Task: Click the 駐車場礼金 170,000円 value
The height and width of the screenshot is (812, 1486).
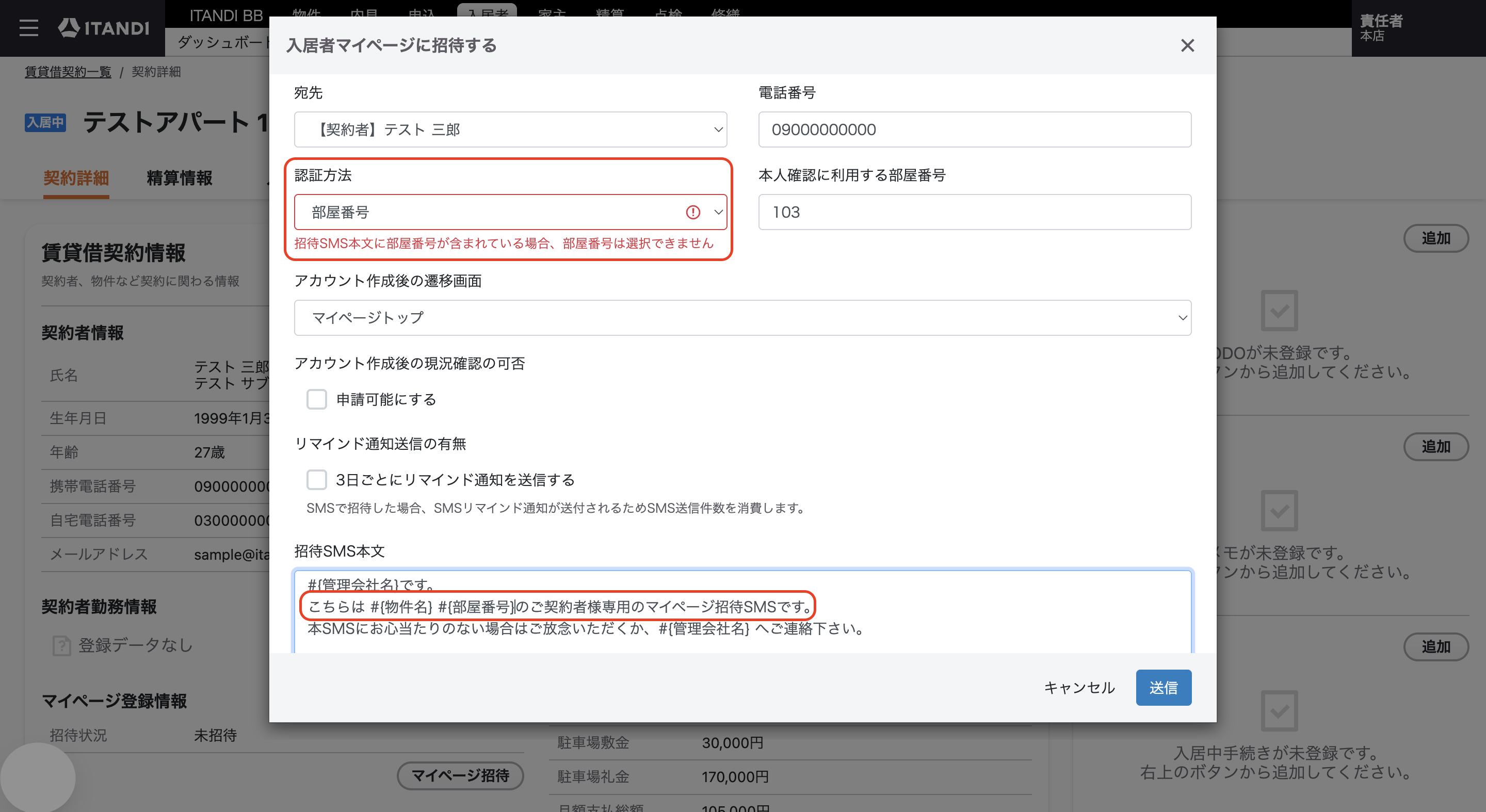Action: [735, 777]
